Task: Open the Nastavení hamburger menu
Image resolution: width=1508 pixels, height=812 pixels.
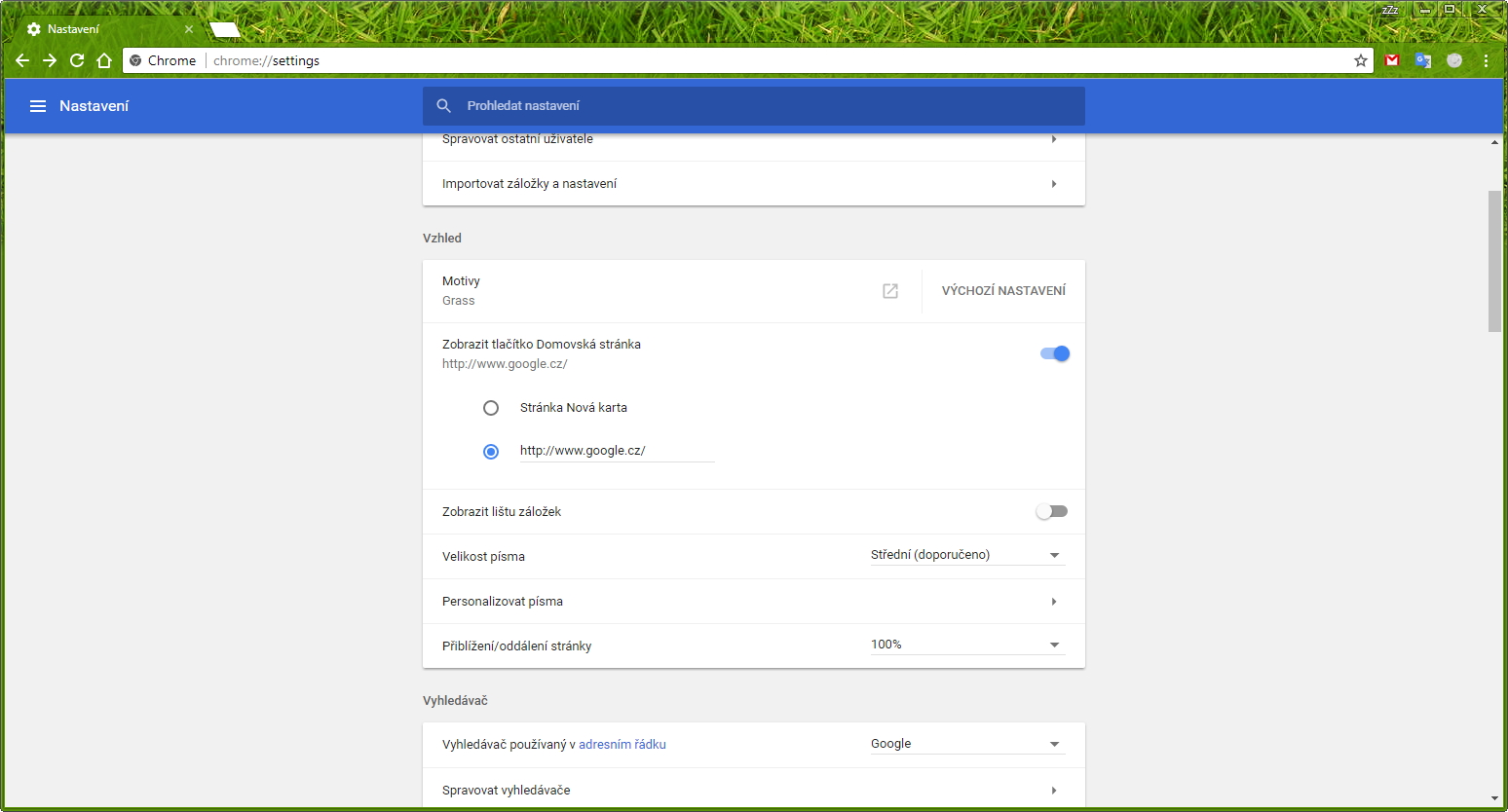Action: pyautogui.click(x=38, y=106)
